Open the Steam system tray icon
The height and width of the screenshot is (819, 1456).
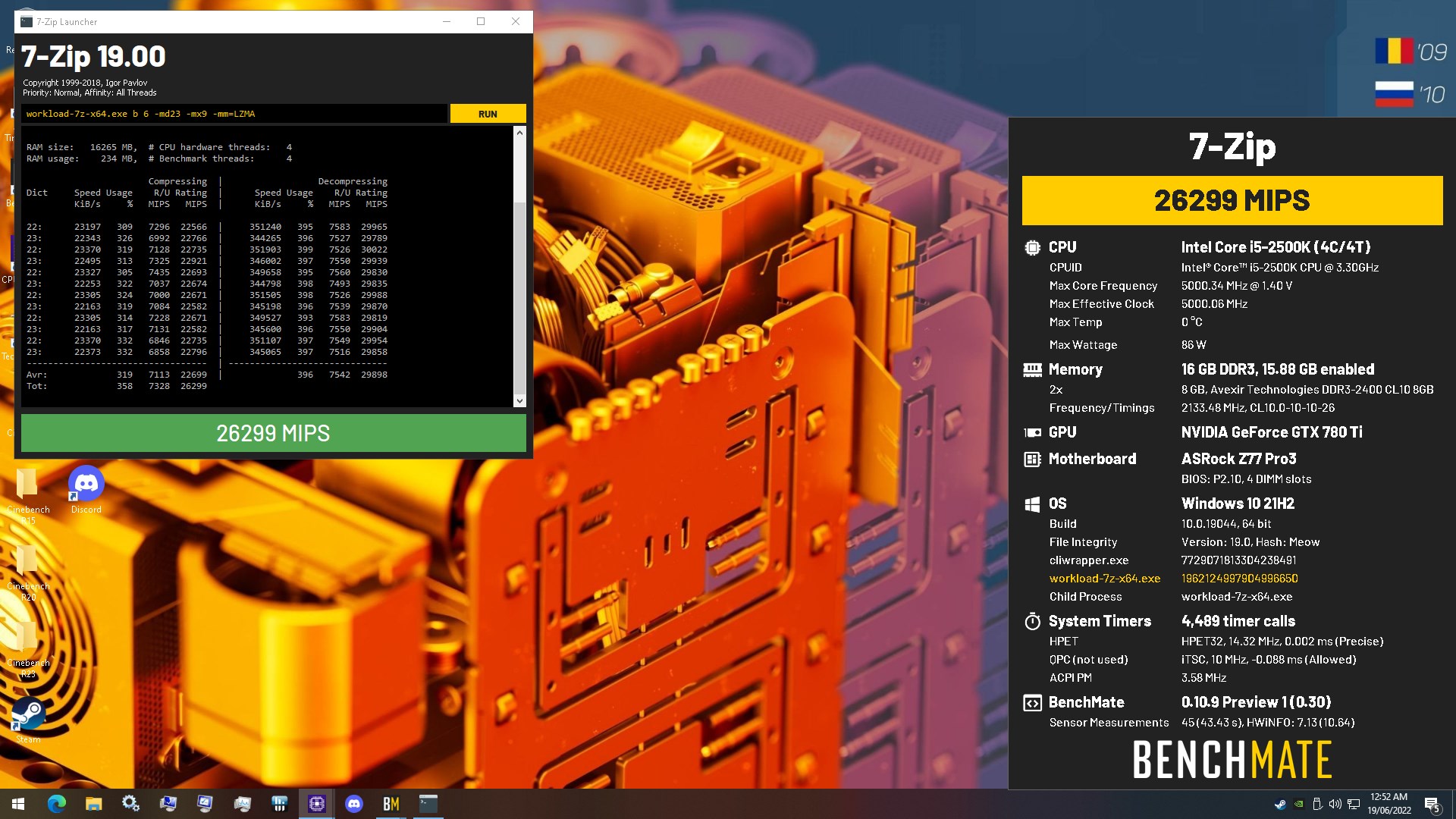coord(1280,804)
